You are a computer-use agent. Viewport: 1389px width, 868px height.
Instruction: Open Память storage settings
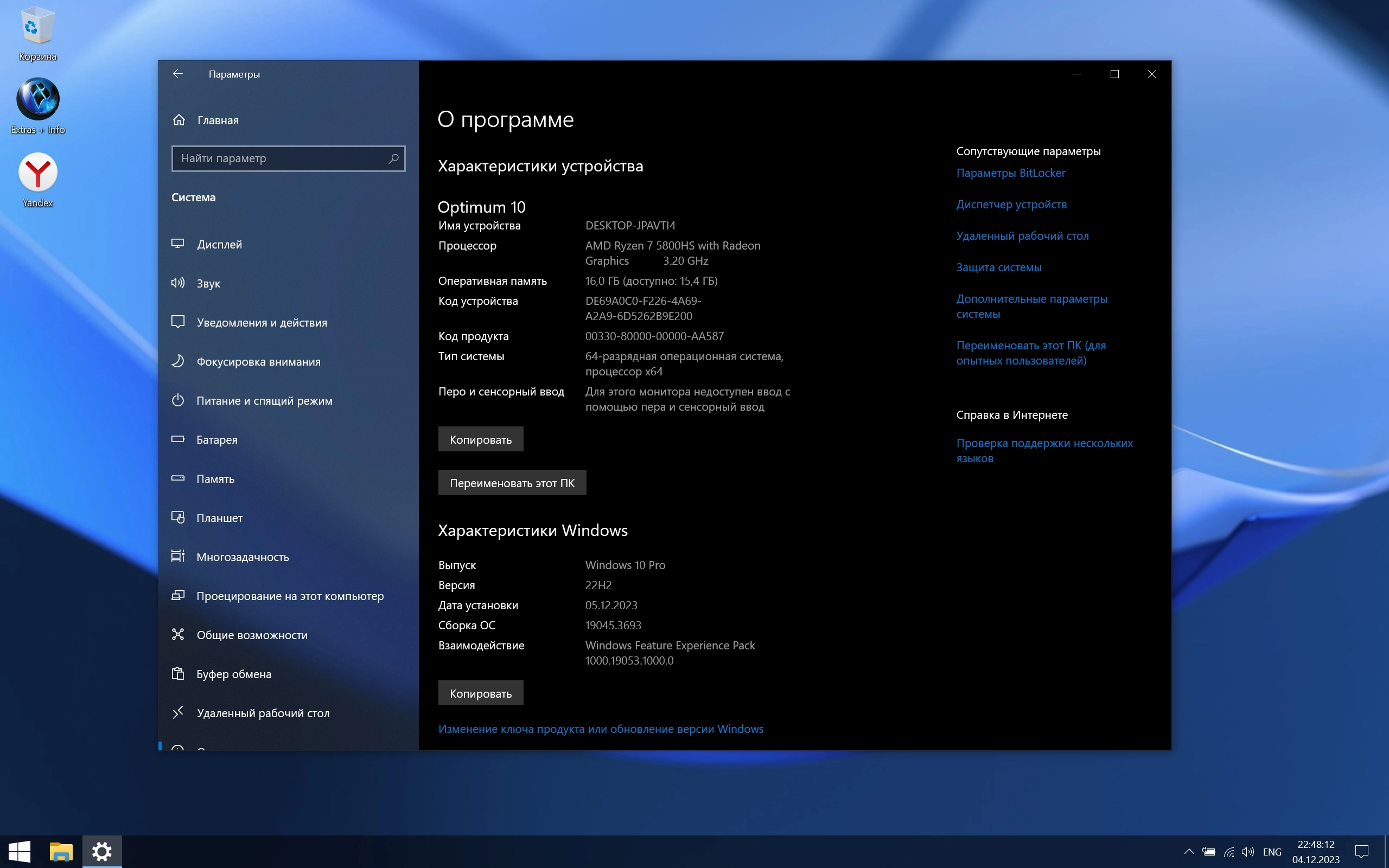215,479
